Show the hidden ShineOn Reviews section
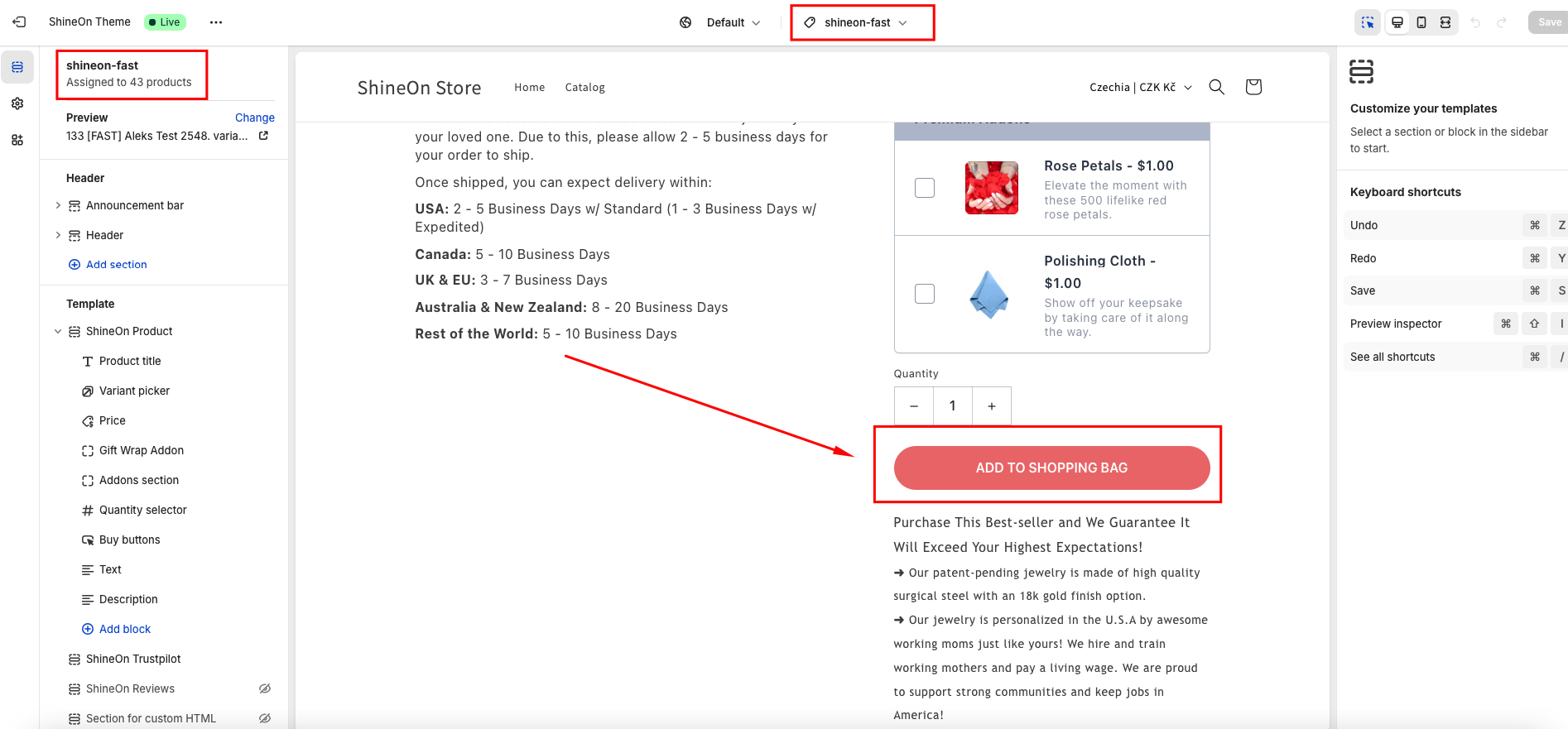The height and width of the screenshot is (729, 1568). coord(265,688)
